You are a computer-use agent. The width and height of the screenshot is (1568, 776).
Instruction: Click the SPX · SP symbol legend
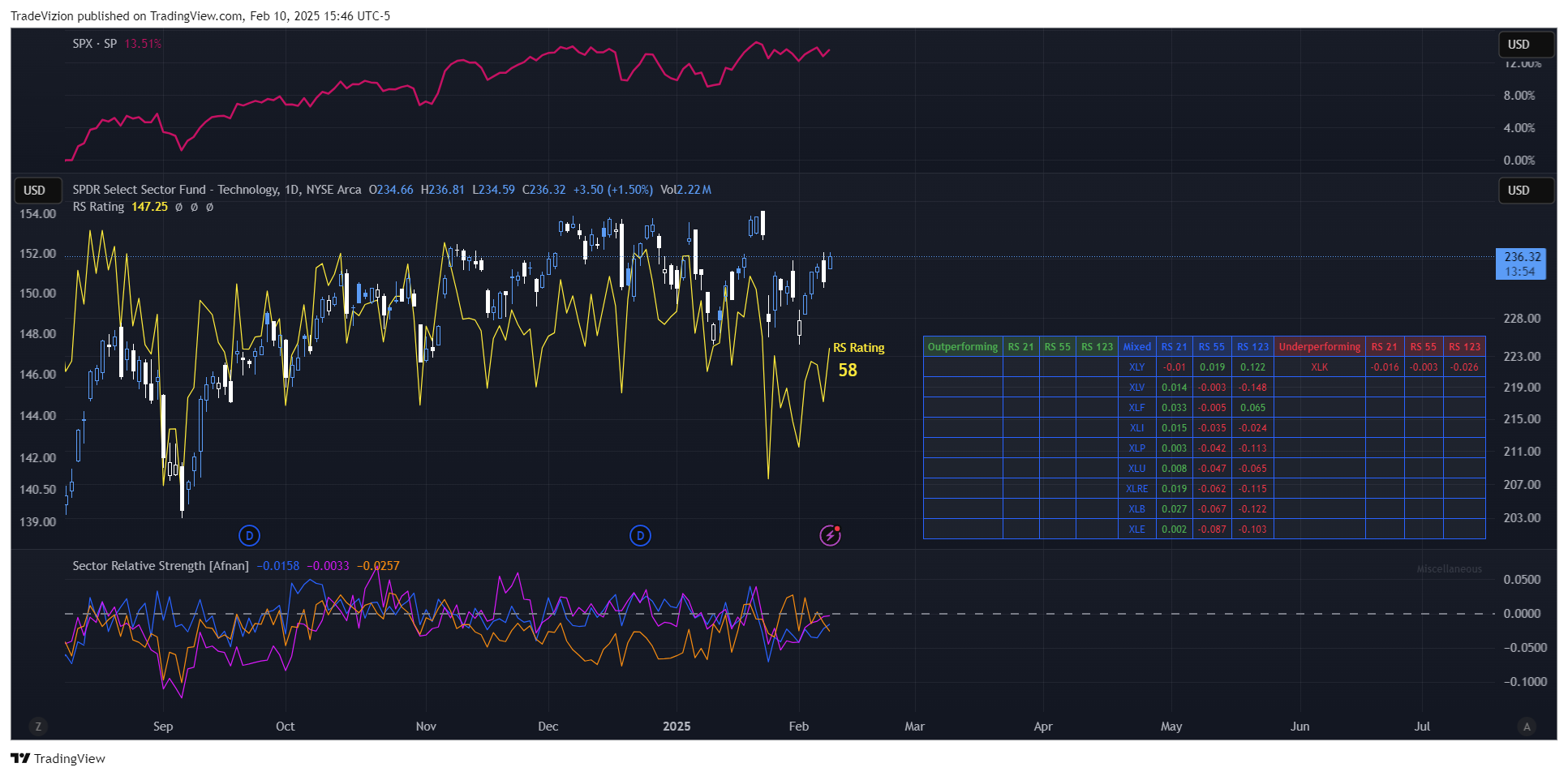[94, 44]
